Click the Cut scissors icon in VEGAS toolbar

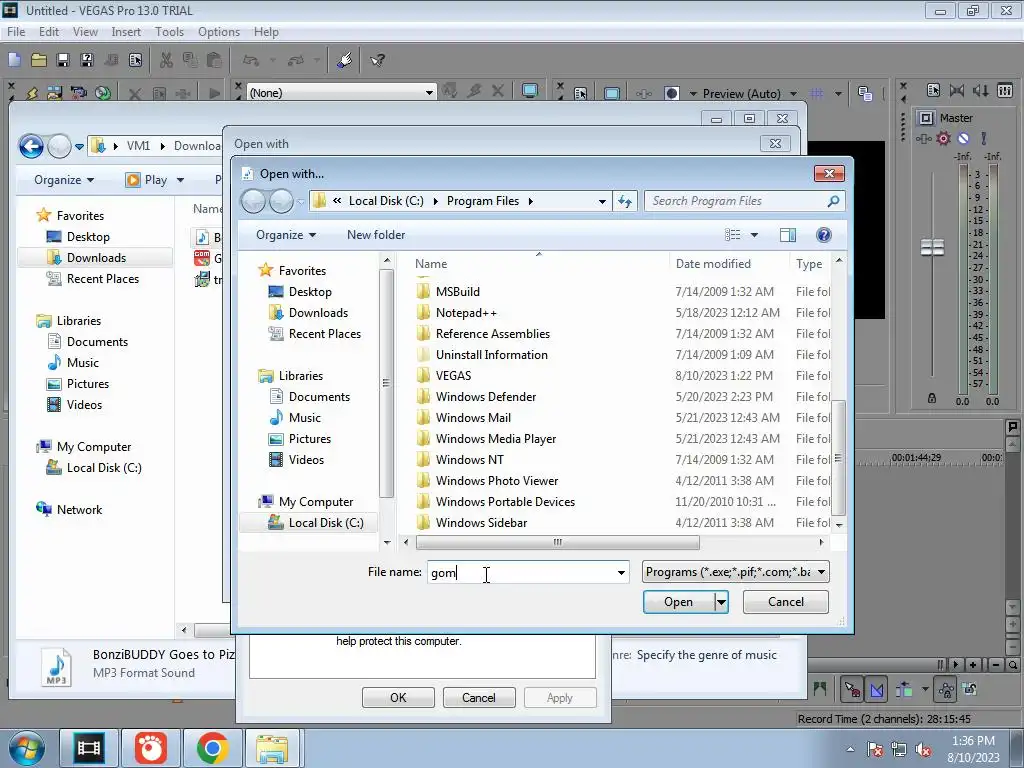point(167,60)
